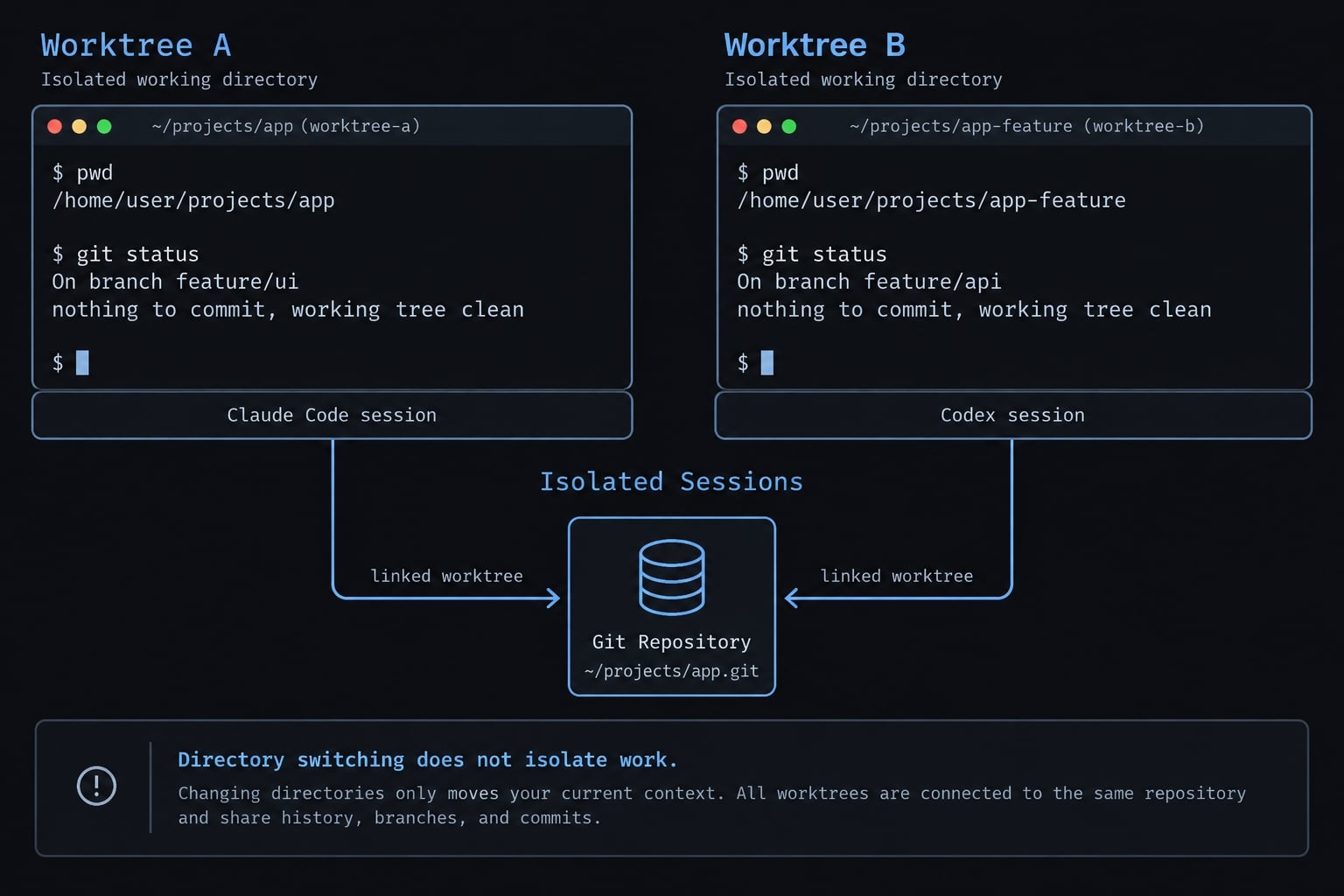Click the yellow minimize dot in worktree-b terminal
Screen dimensions: 1344x896
pos(764,126)
